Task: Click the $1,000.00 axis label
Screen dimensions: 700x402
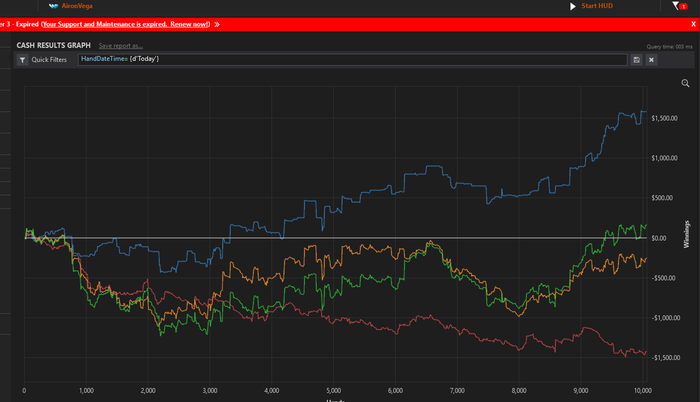Action: tap(664, 158)
